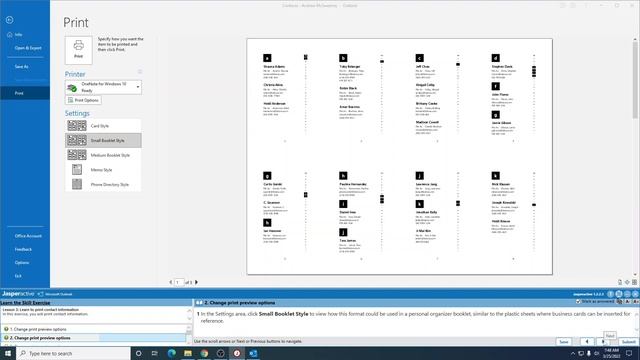The width and height of the screenshot is (640, 360).
Task: Click the Jasperactive round close icon
Action: tap(636, 294)
